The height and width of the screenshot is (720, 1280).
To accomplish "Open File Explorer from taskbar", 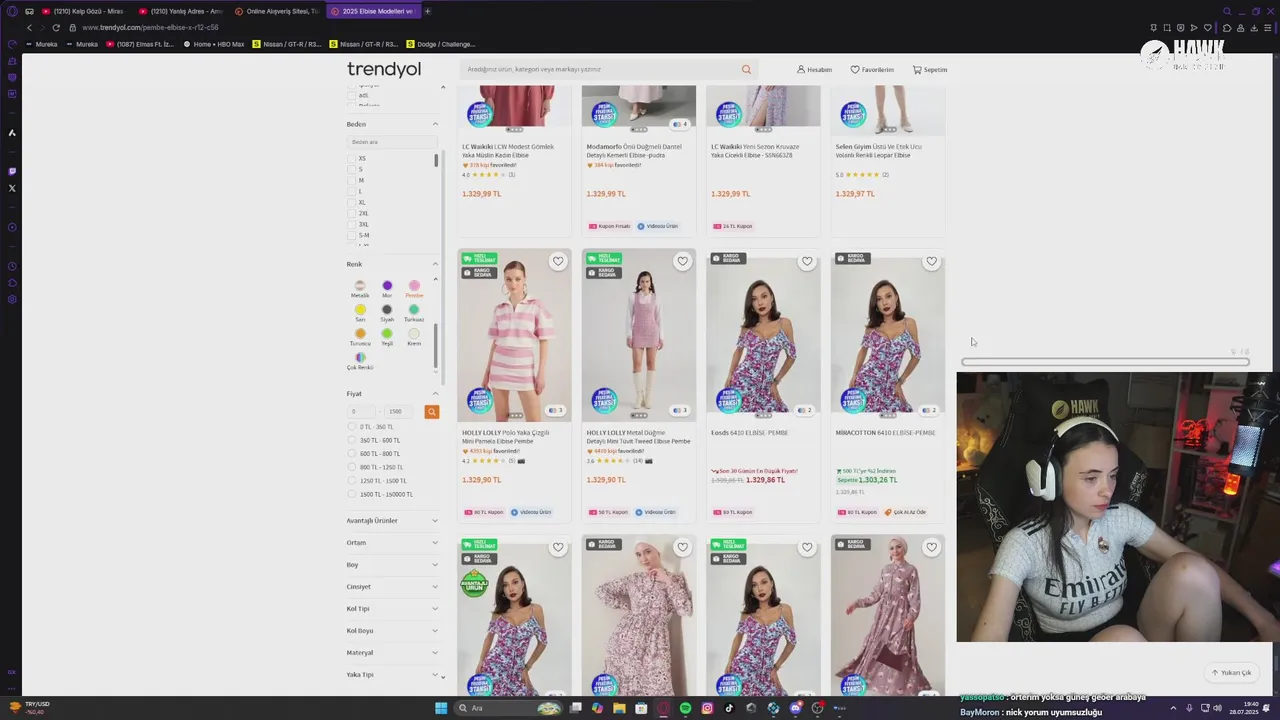I will [x=619, y=708].
